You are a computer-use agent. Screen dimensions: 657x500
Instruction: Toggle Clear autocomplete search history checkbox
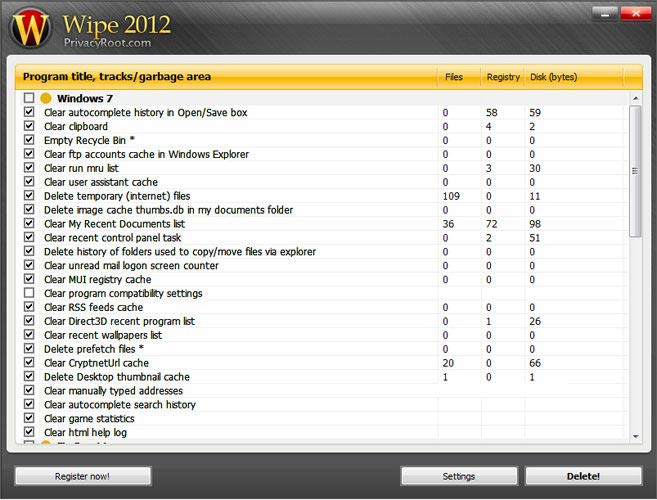tap(29, 404)
